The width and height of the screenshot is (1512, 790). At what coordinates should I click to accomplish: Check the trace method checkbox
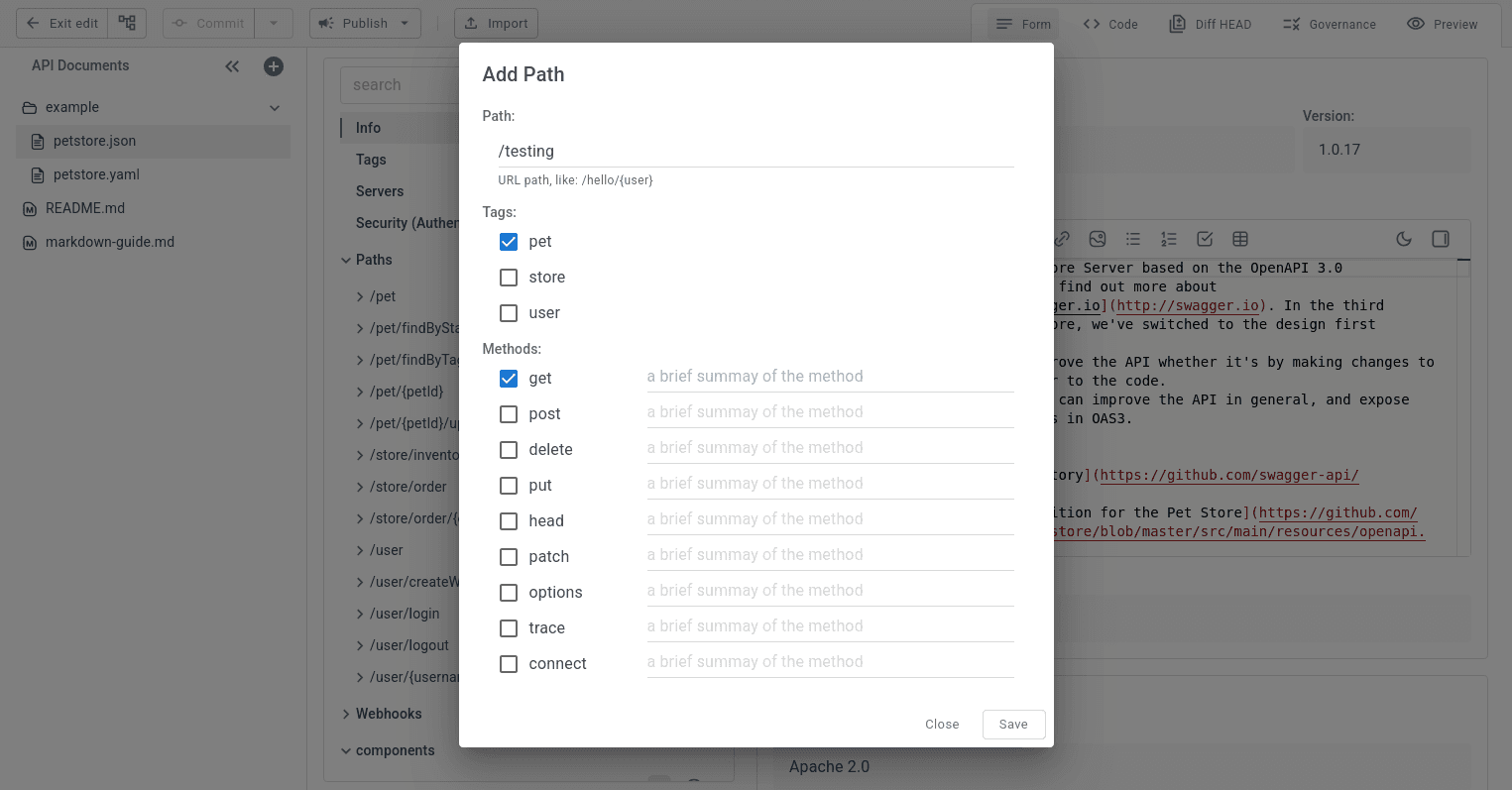[509, 628]
